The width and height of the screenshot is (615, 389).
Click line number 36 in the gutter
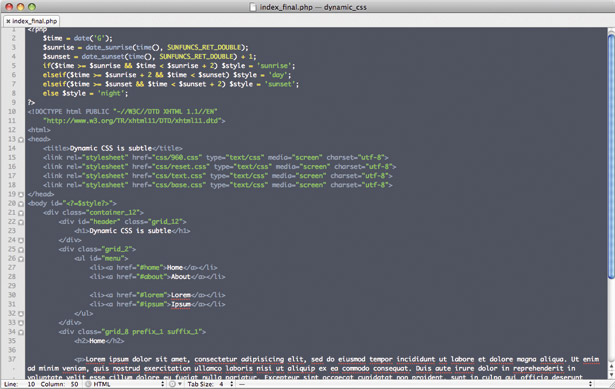(12, 350)
